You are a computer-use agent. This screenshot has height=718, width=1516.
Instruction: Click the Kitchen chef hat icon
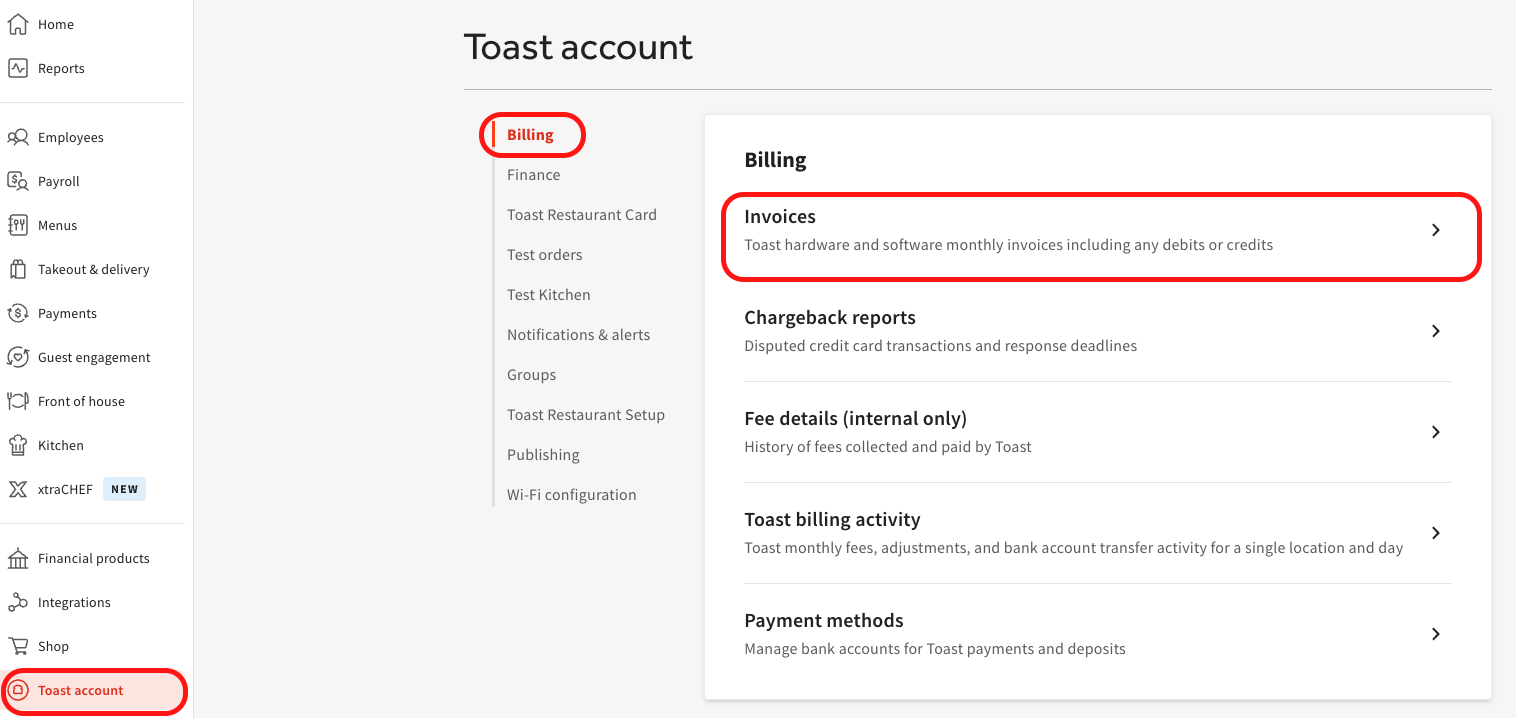(17, 445)
